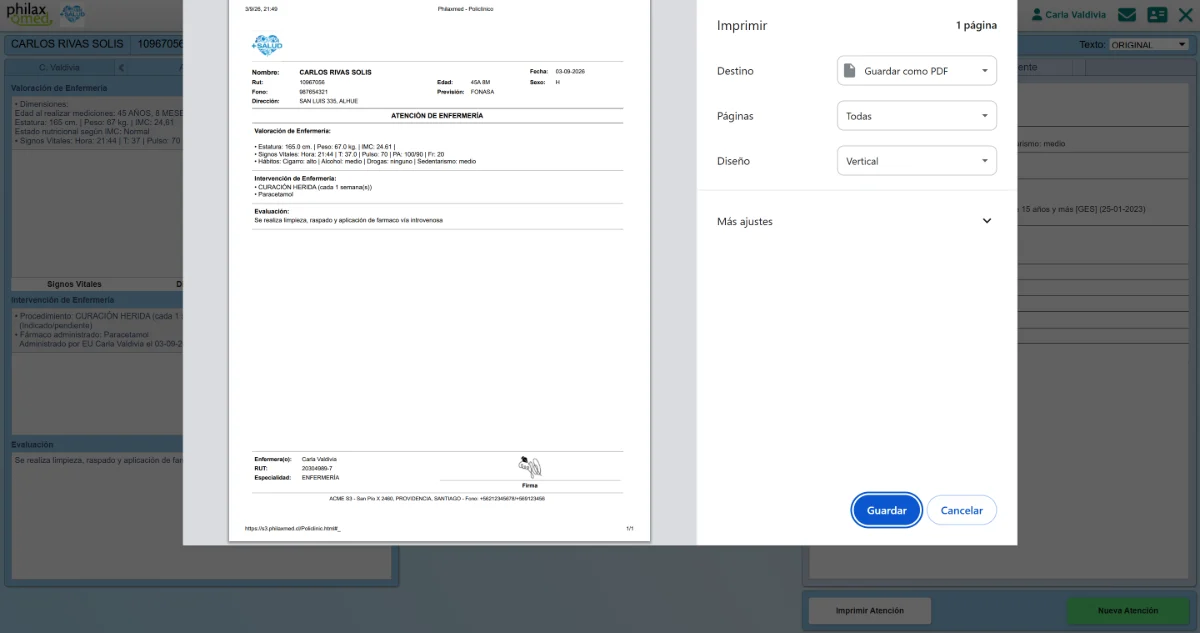Viewport: 1200px width, 633px height.
Task: Open the Destino 'Guardar como PDF' dropdown
Action: point(916,71)
